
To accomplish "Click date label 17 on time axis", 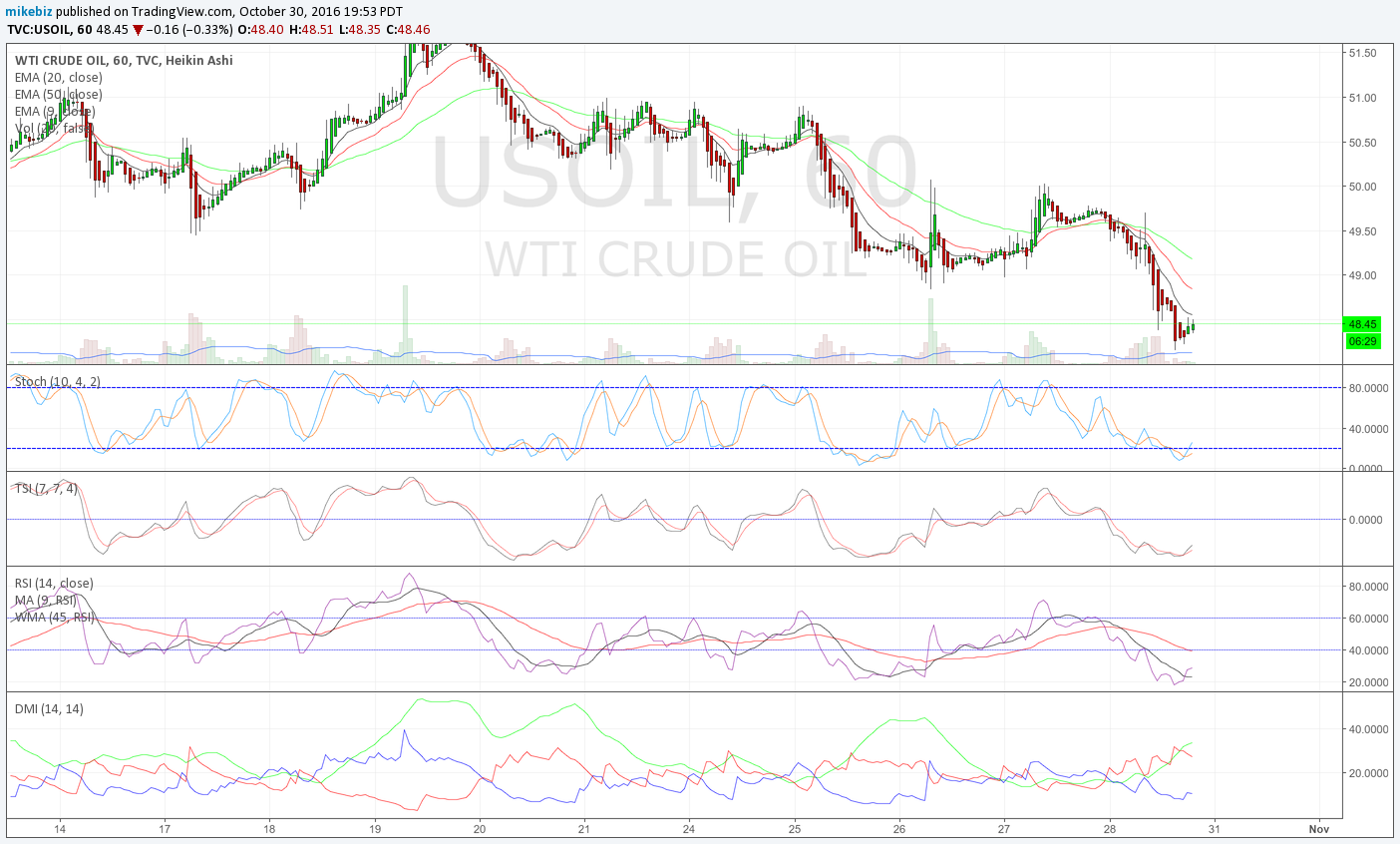I will point(165,828).
